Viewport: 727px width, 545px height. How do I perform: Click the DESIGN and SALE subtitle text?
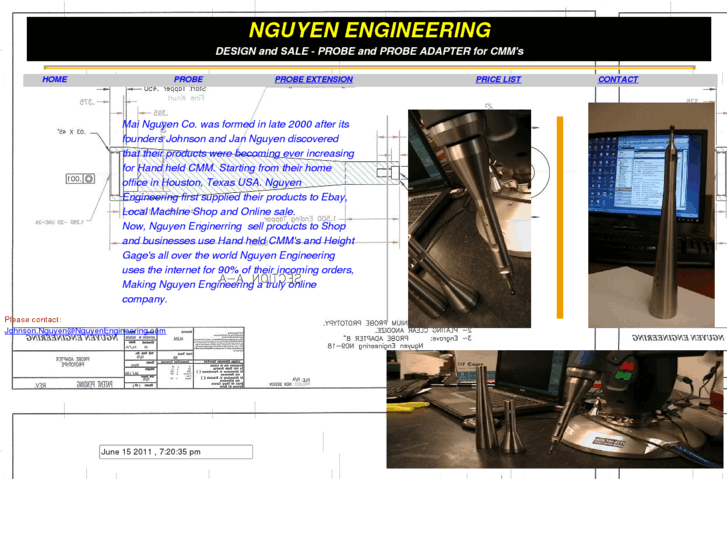click(x=370, y=51)
